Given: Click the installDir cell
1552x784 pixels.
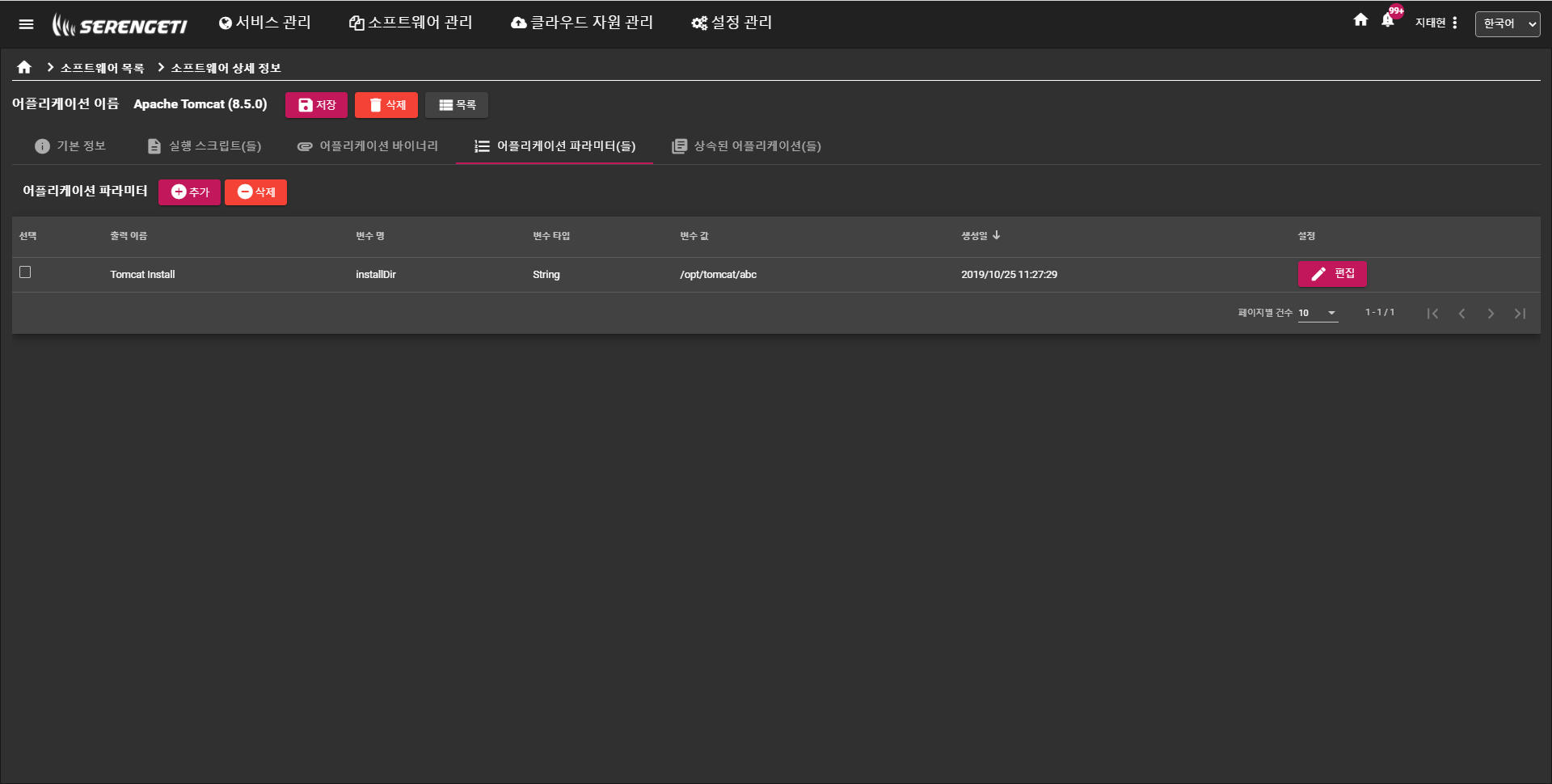Looking at the screenshot, I should click(x=376, y=275).
